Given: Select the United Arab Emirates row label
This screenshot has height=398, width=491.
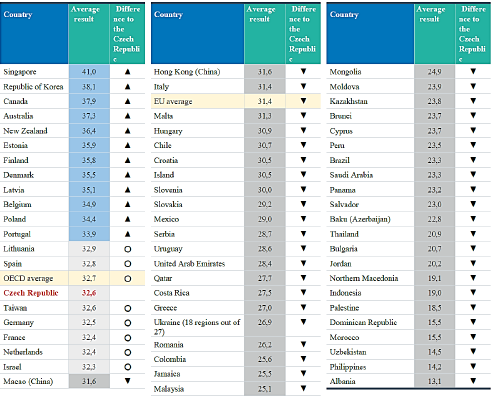Looking at the screenshot, I should point(189,264).
